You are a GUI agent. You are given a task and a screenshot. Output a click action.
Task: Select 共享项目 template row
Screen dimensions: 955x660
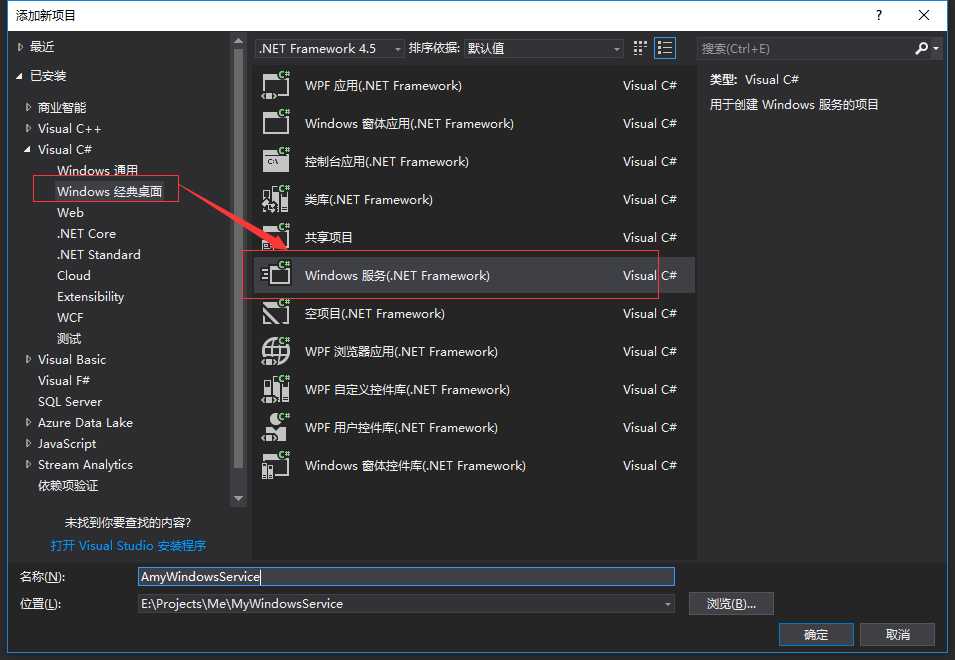pos(473,237)
